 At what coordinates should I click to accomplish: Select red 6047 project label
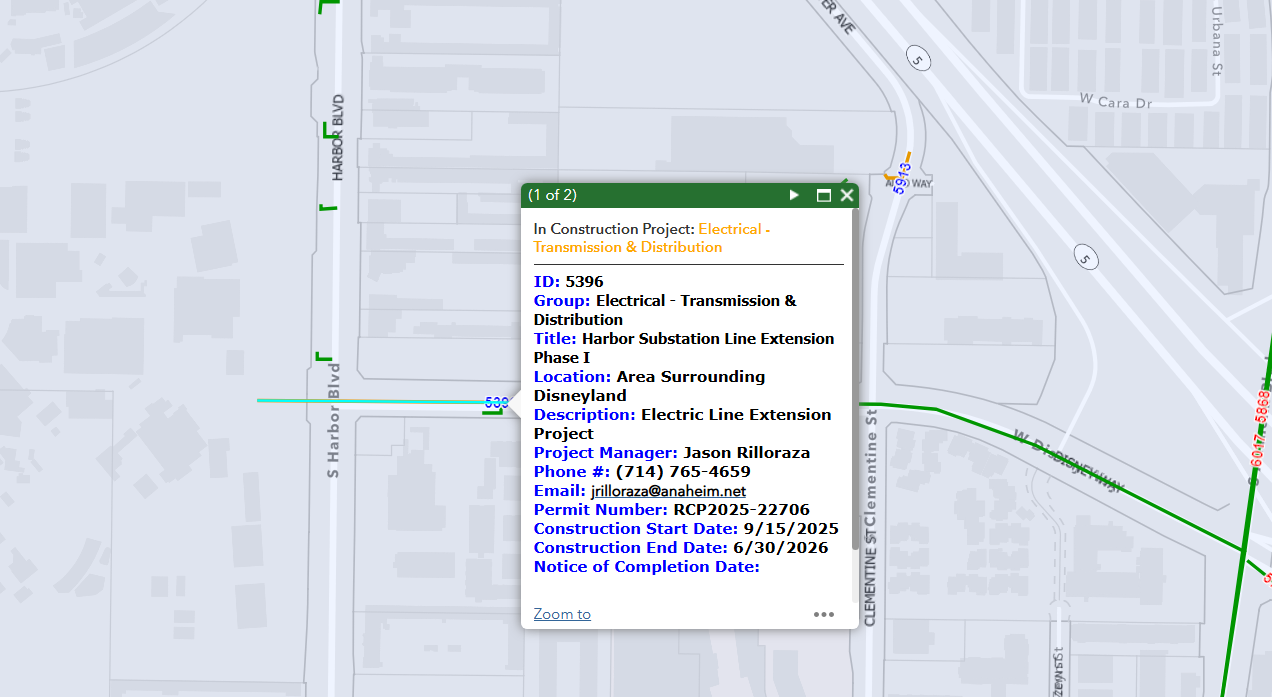[1256, 457]
